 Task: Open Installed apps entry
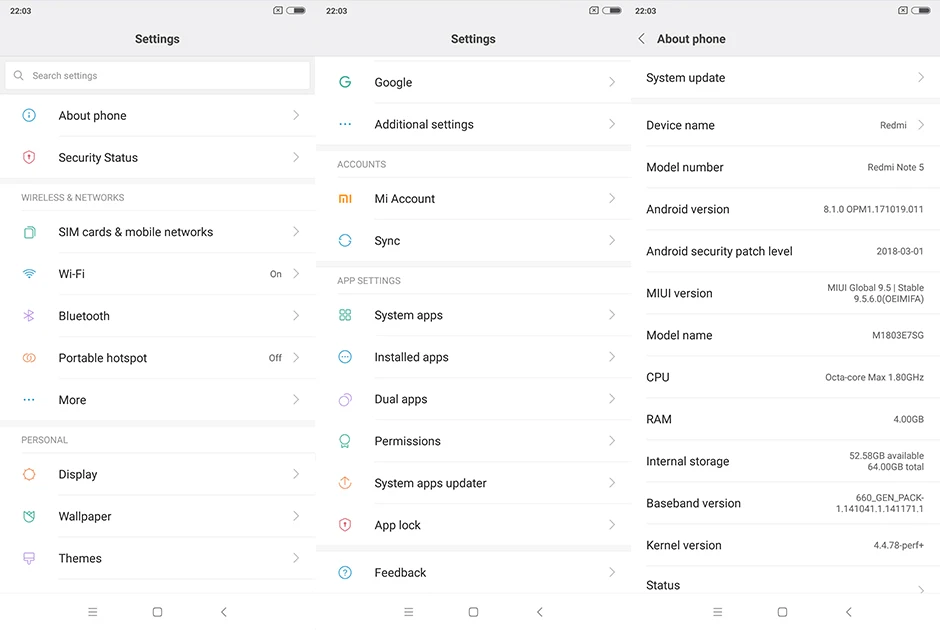tap(473, 357)
